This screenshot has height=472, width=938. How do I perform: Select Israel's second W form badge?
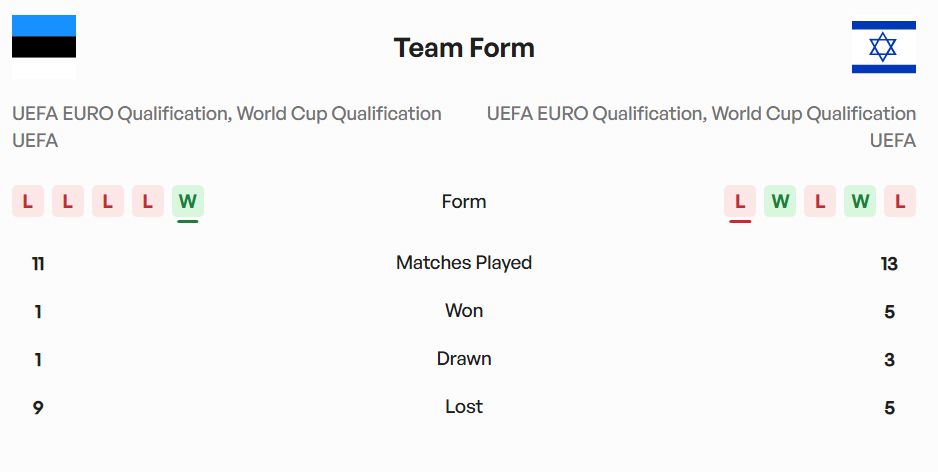[860, 201]
